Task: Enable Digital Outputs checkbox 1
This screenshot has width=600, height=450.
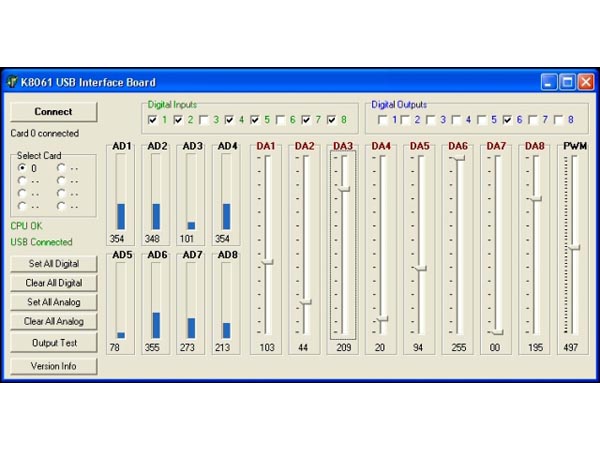Action: click(x=383, y=120)
